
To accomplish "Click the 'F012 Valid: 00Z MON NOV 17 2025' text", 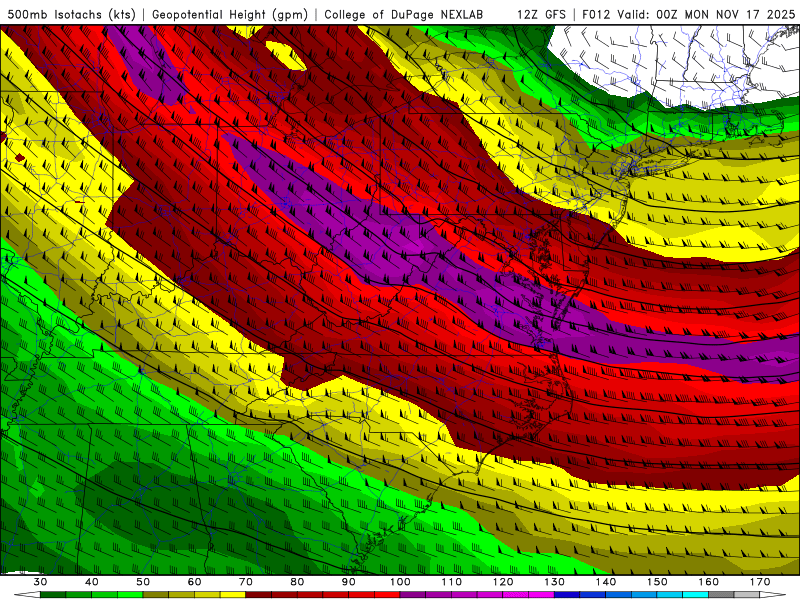I will point(689,15).
